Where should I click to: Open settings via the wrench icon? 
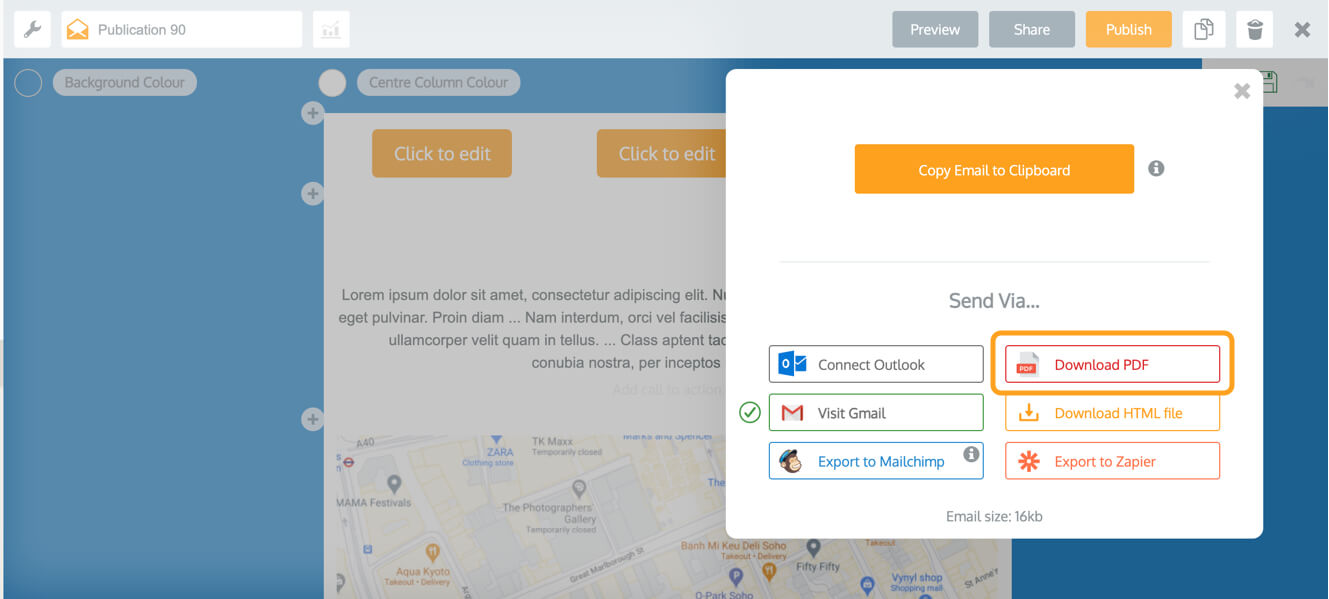[x=32, y=29]
